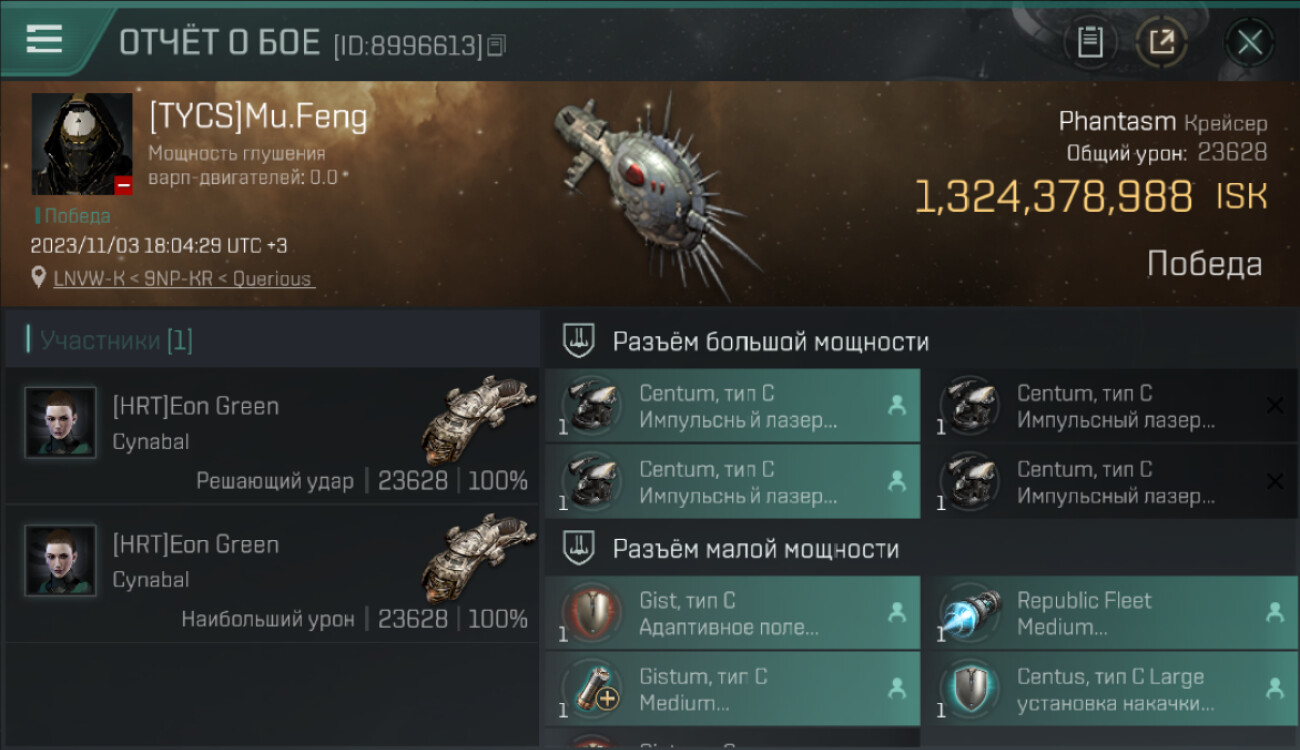Open first Centum type C pulse laser

pos(733,406)
